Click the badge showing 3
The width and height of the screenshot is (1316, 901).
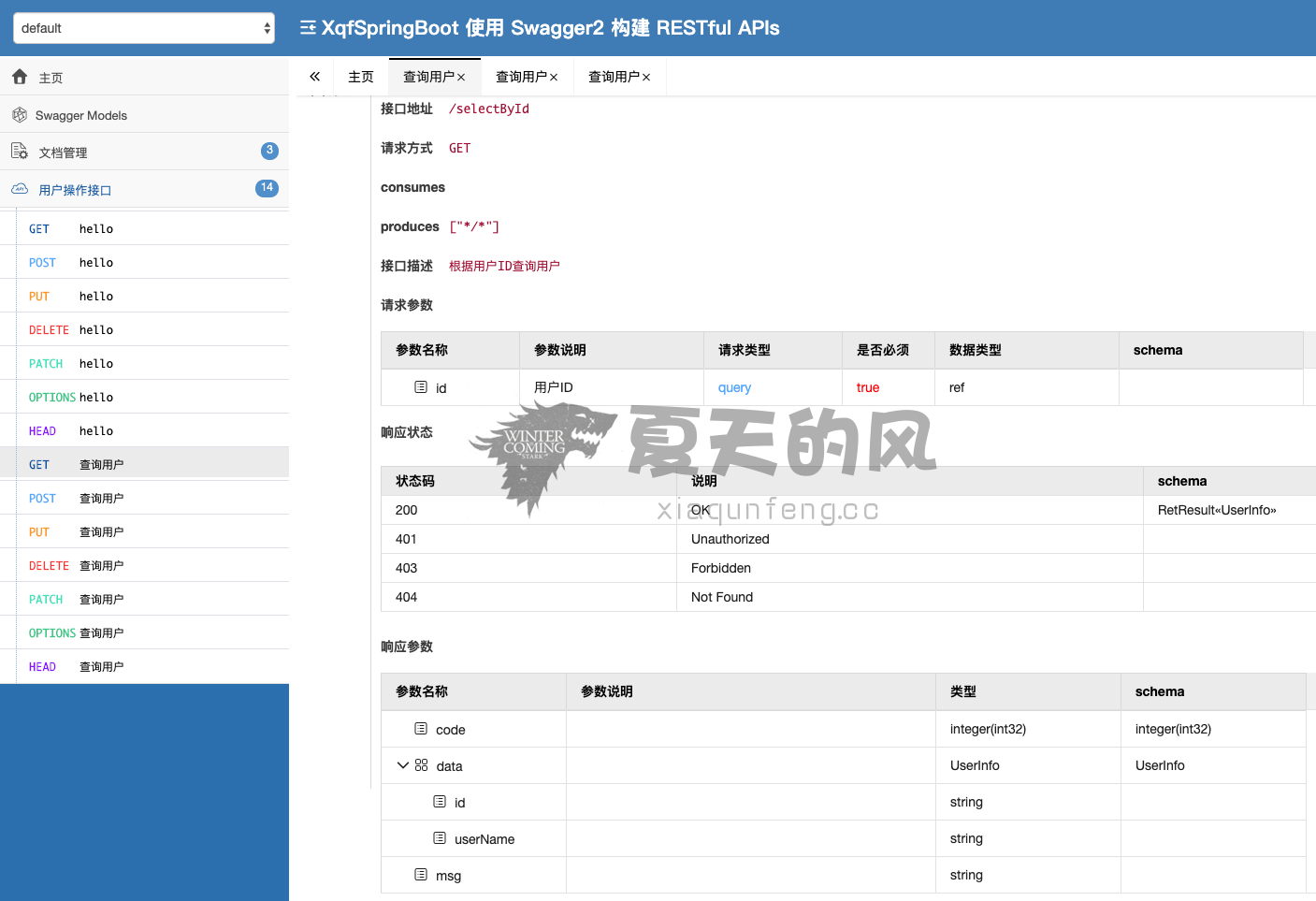coord(269,151)
